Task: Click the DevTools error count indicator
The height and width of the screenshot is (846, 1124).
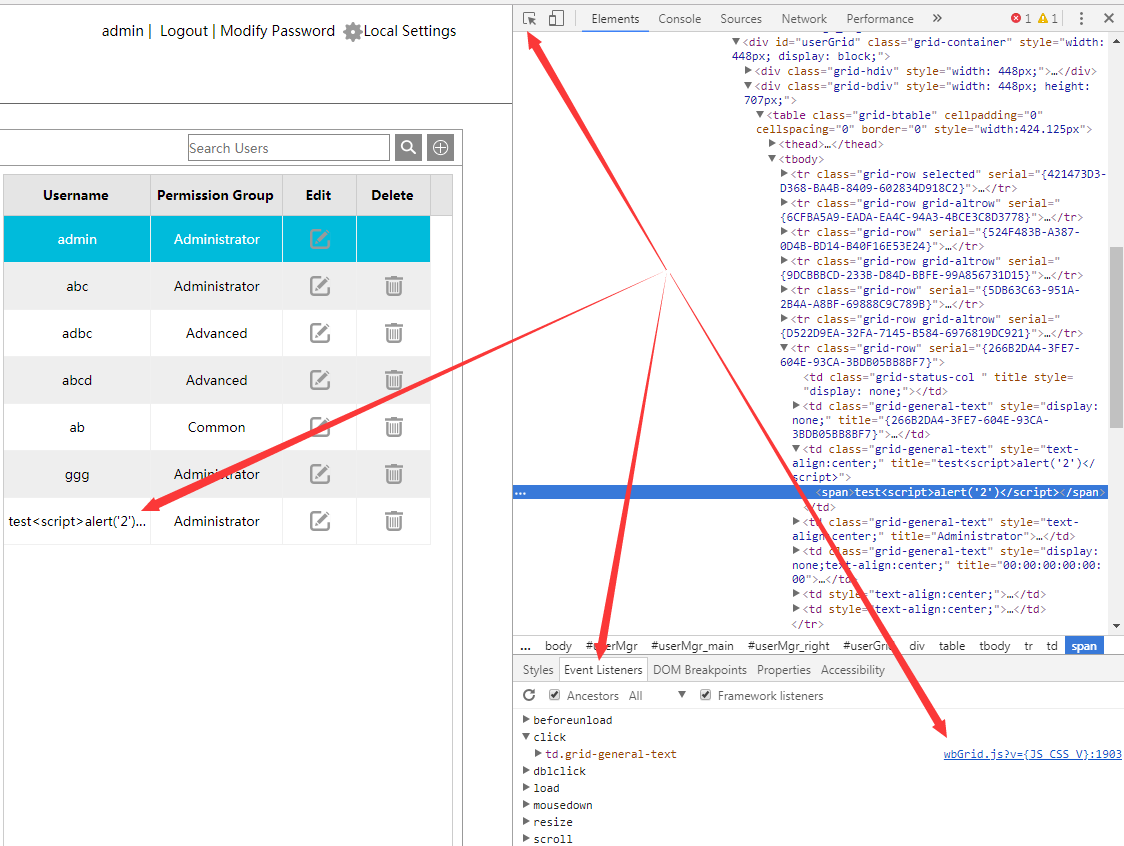Action: click(1021, 19)
